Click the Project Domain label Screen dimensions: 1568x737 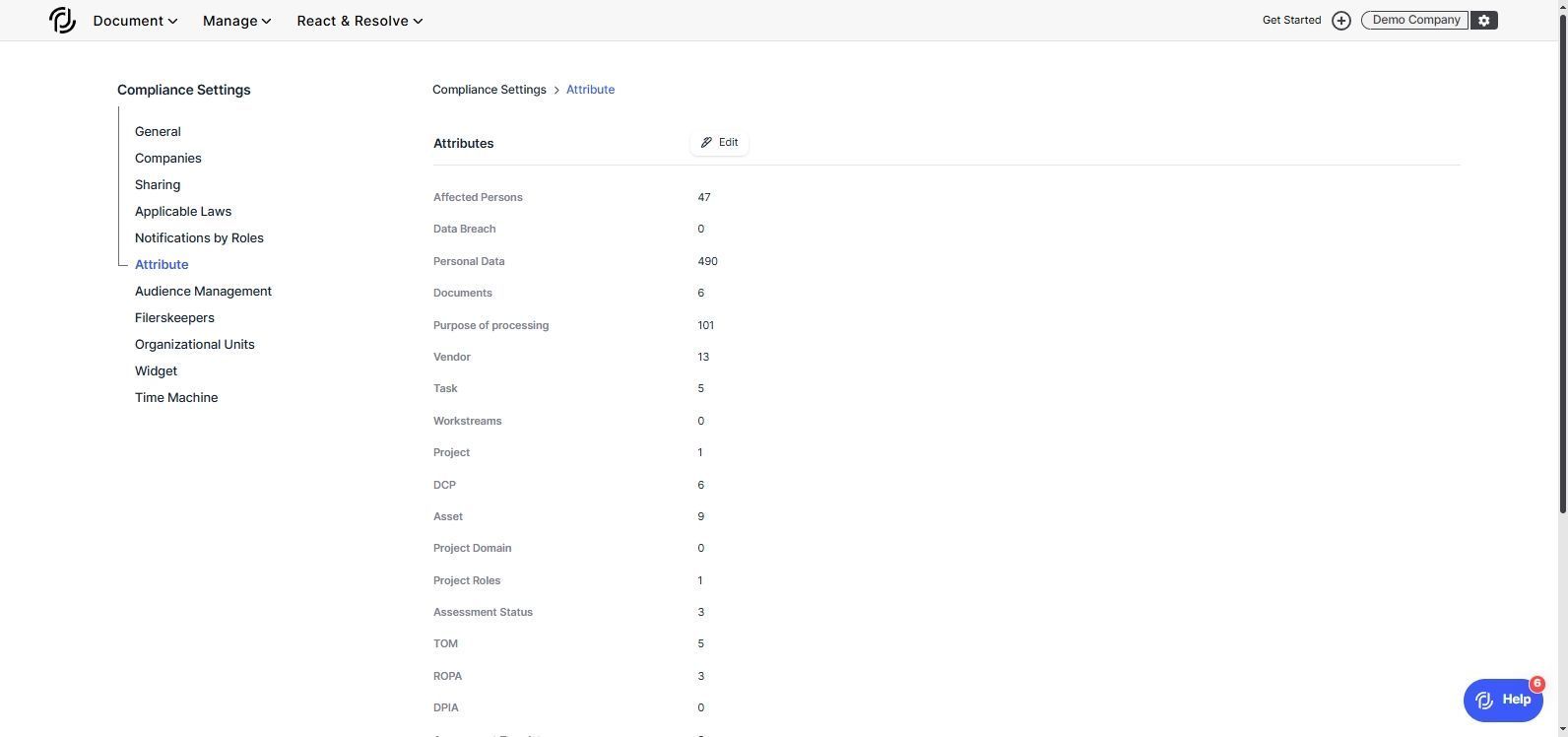pos(472,548)
